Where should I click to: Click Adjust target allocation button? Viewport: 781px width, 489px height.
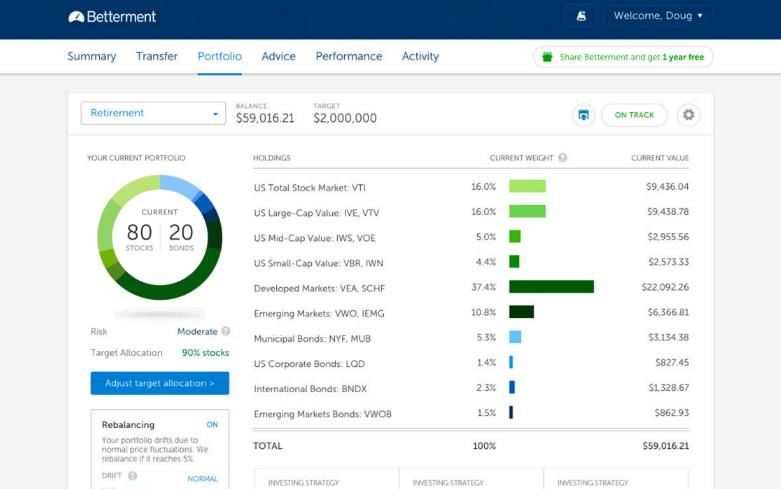160,383
